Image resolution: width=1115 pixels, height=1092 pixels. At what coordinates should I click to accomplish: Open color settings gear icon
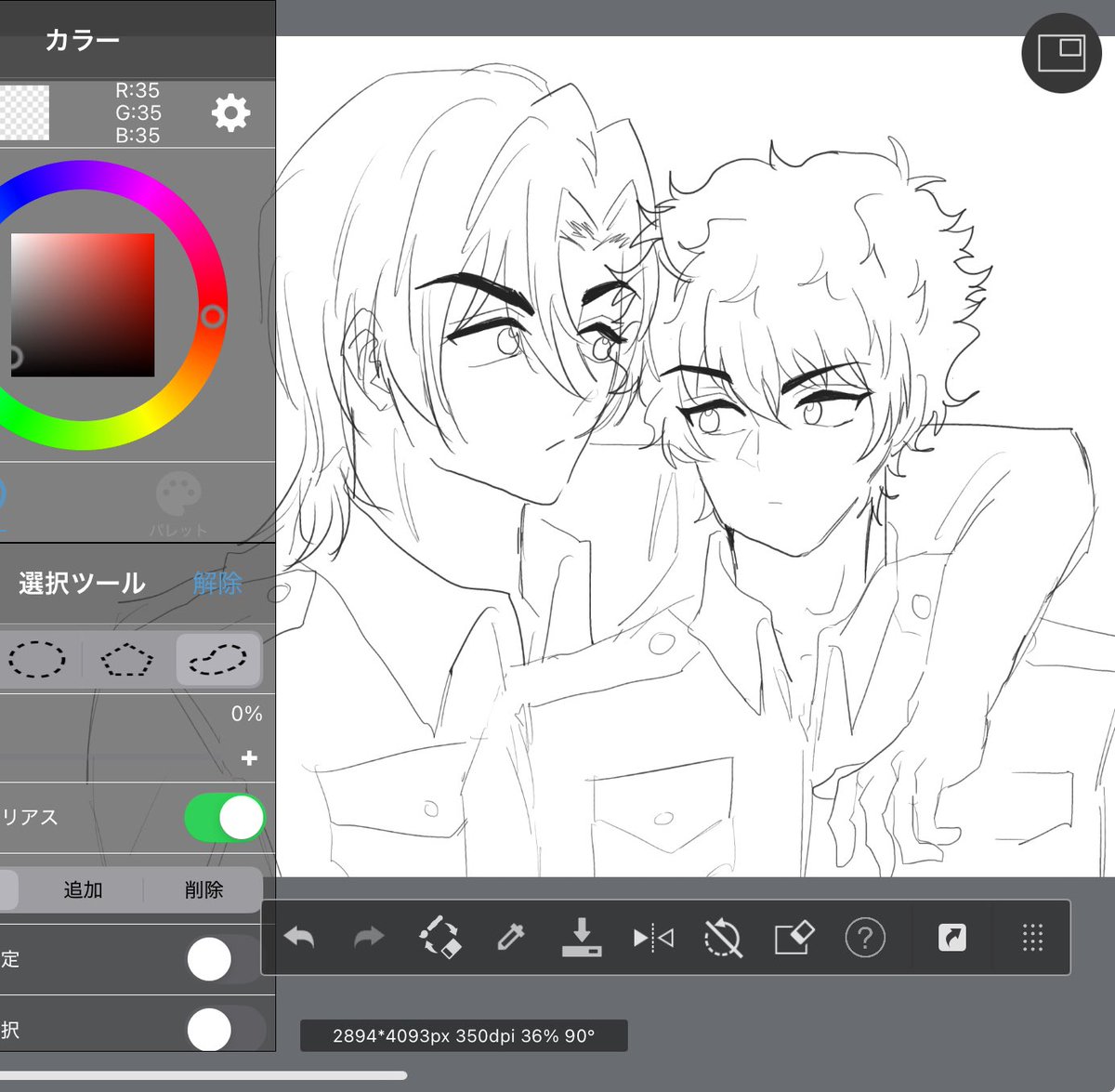(x=230, y=113)
